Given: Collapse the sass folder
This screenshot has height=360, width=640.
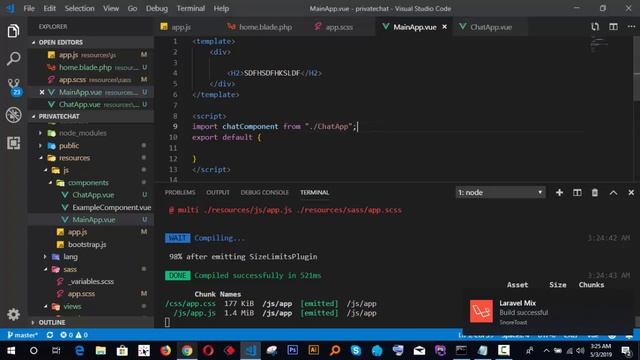Looking at the screenshot, I should tap(45, 269).
